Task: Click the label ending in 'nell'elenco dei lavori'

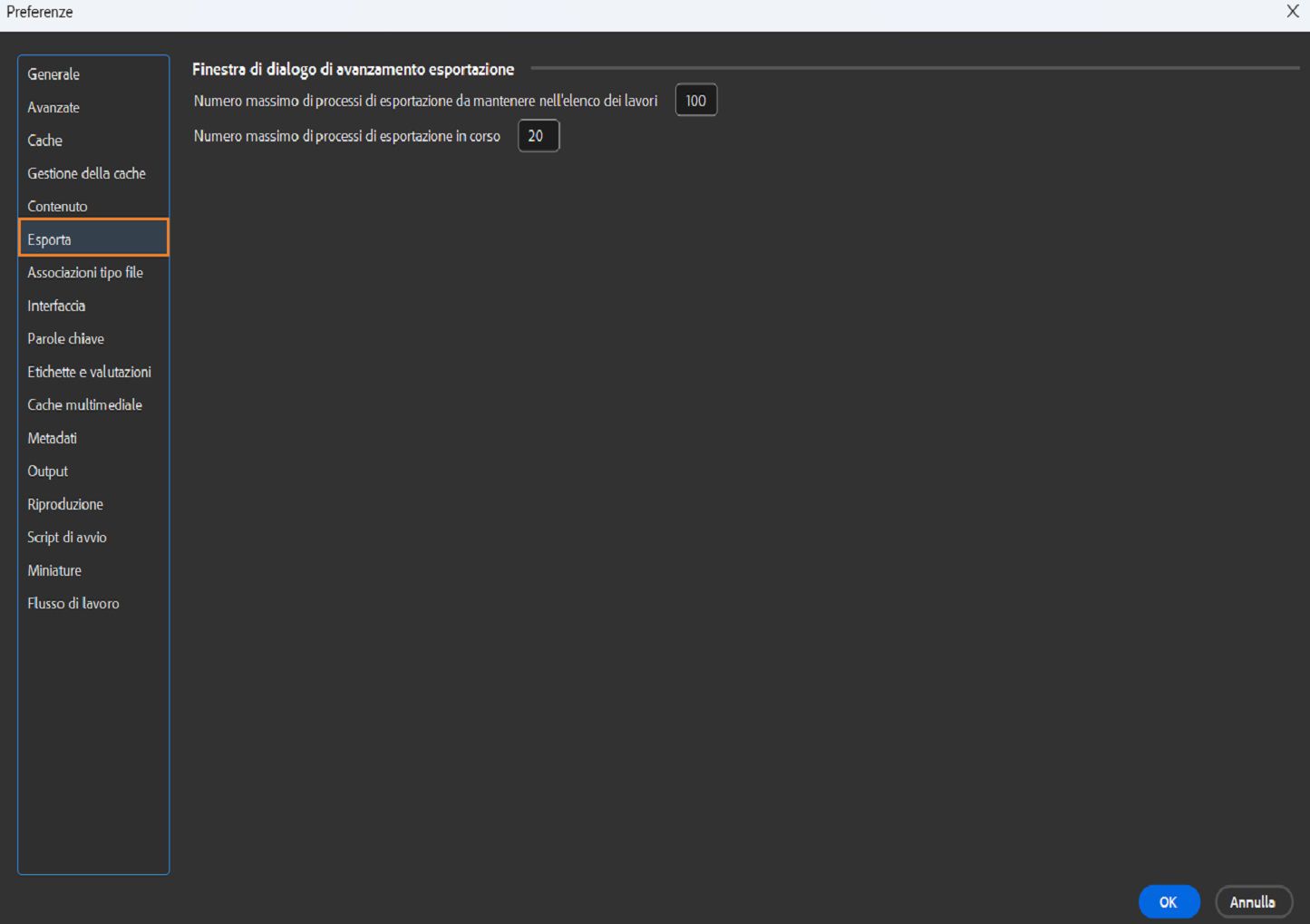Action: point(426,101)
